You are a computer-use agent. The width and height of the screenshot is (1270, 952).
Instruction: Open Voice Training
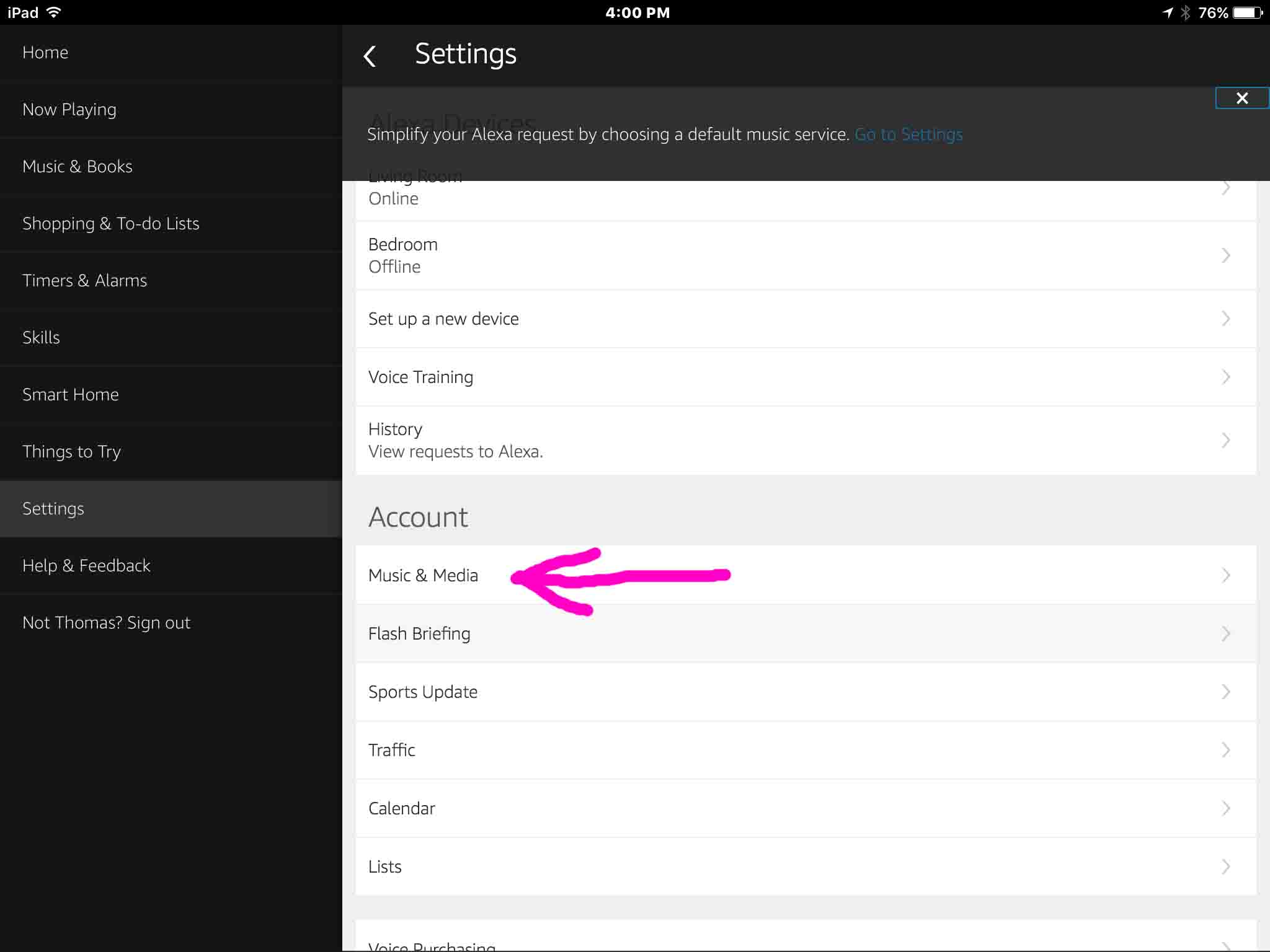(x=806, y=377)
